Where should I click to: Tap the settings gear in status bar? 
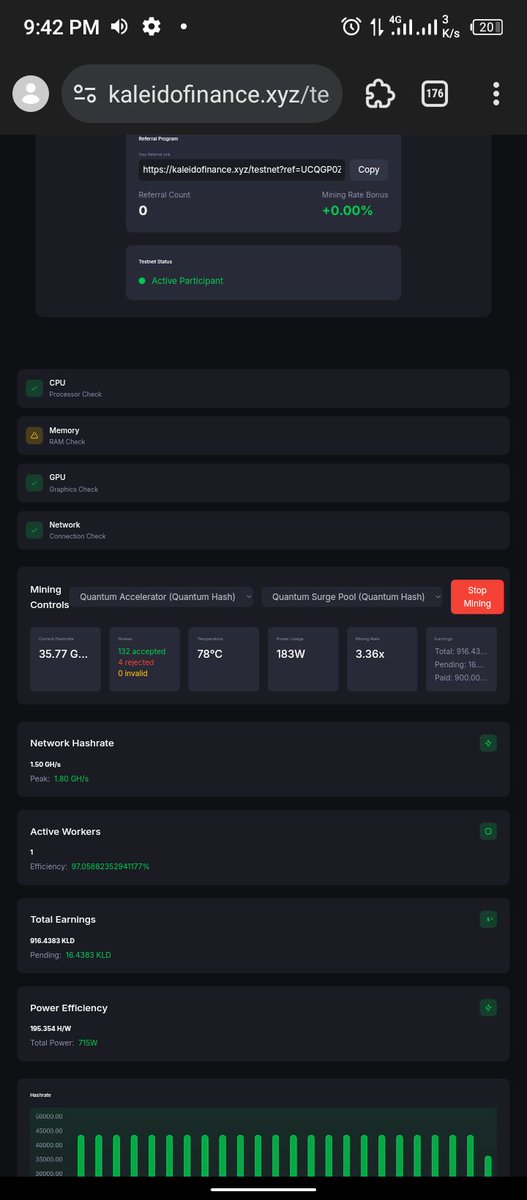152,27
